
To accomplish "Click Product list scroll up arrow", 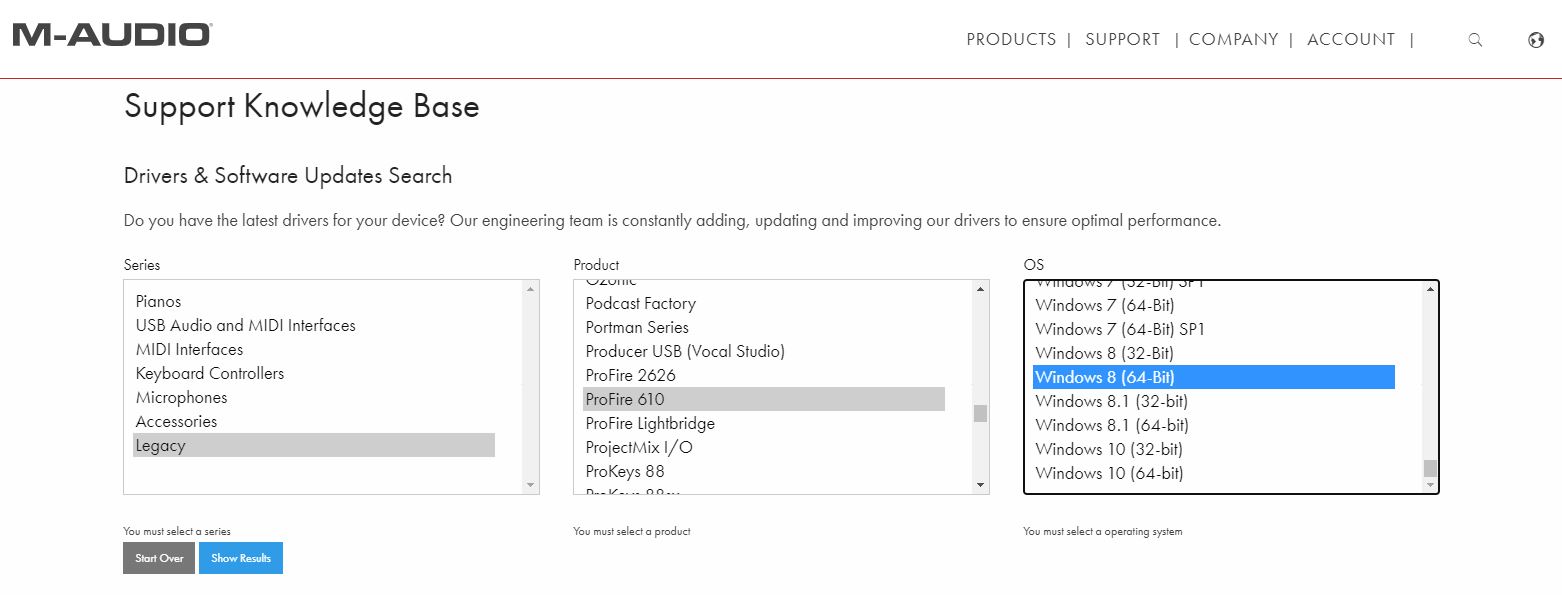I will pos(980,289).
